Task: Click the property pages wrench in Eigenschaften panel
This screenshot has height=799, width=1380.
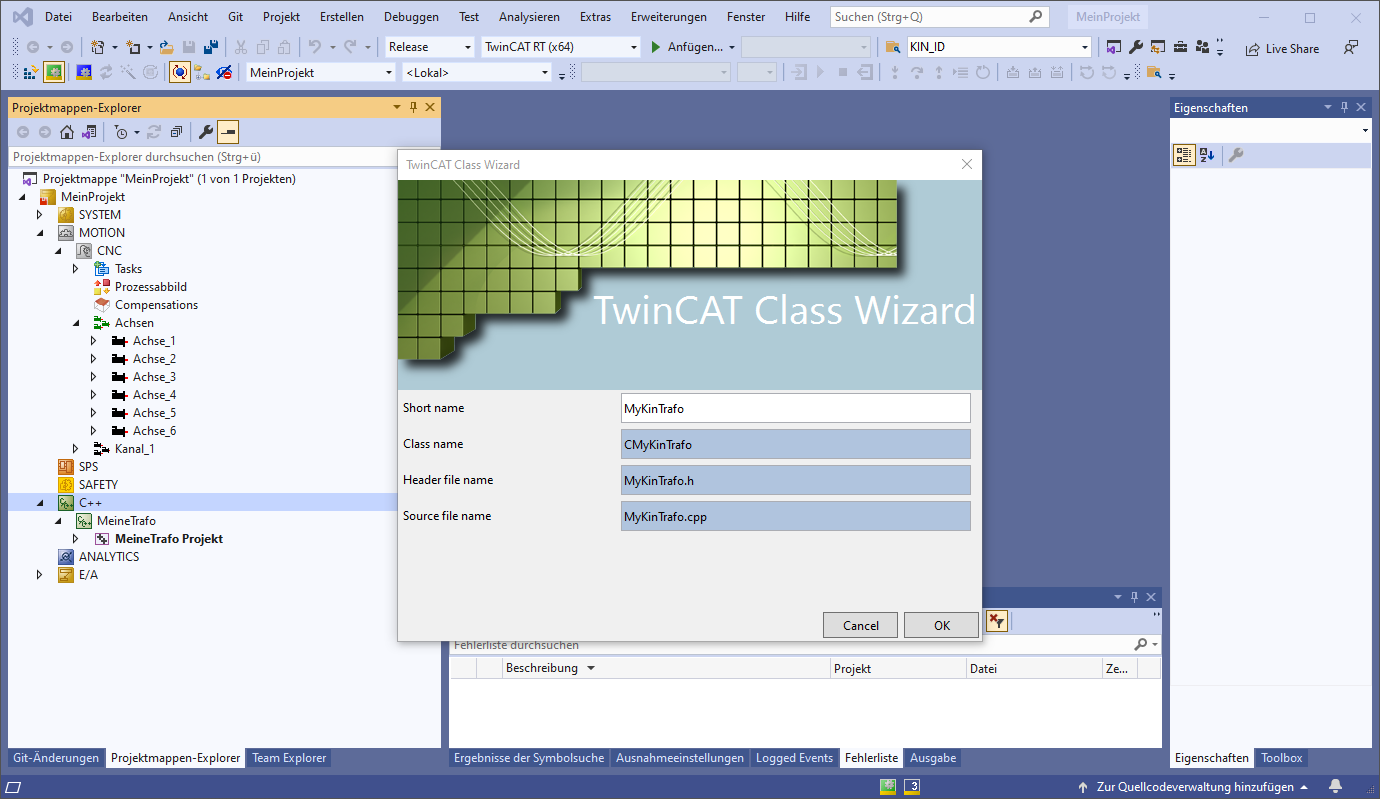Action: [x=1236, y=155]
